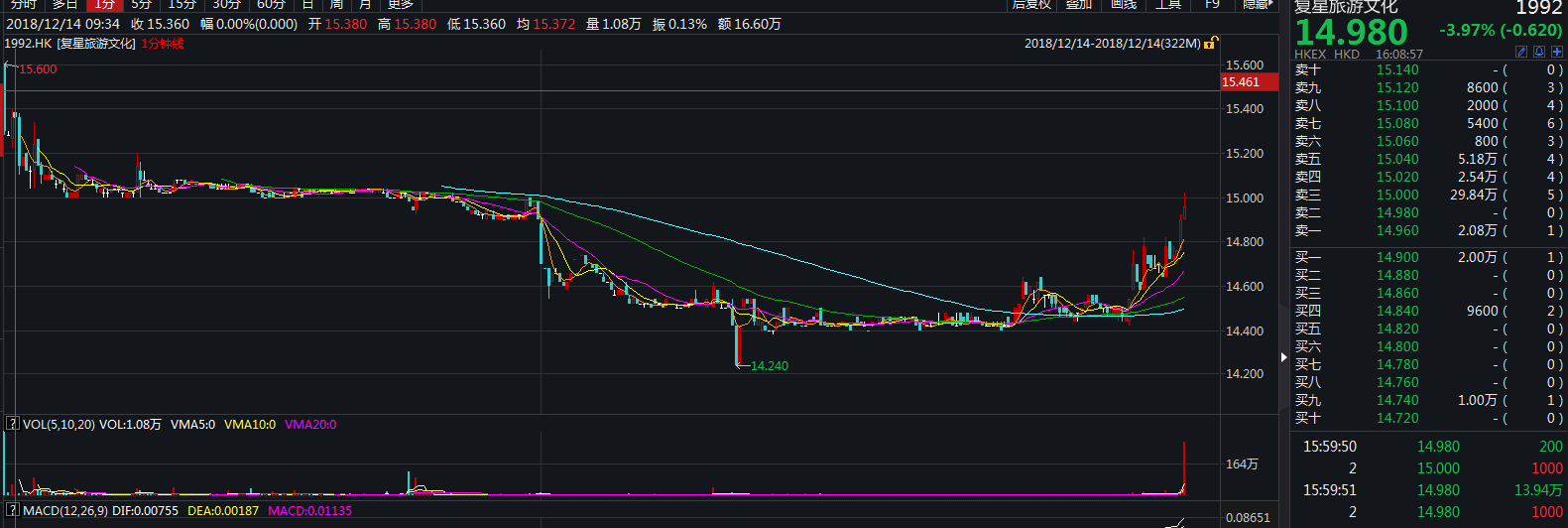Click the small arrow on the chart's right edge
This screenshot has height=528, width=1568.
click(1283, 356)
